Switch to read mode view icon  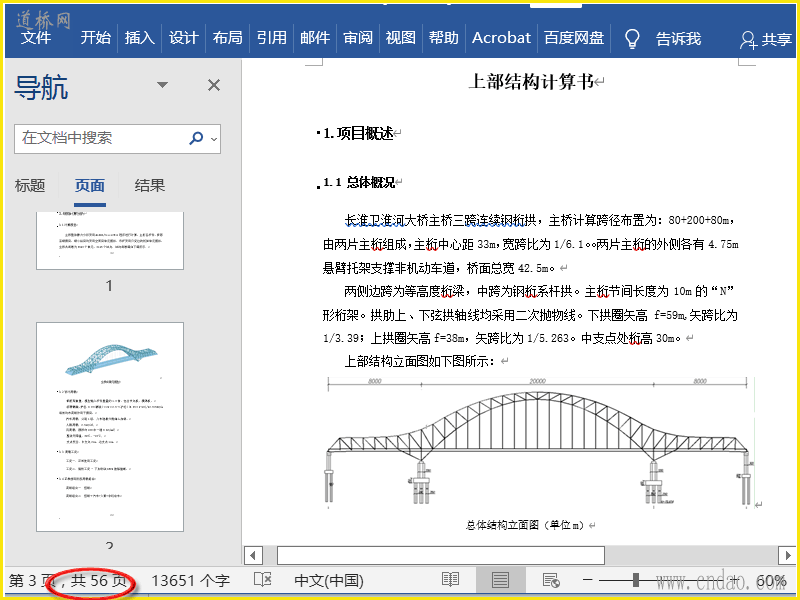[451, 580]
